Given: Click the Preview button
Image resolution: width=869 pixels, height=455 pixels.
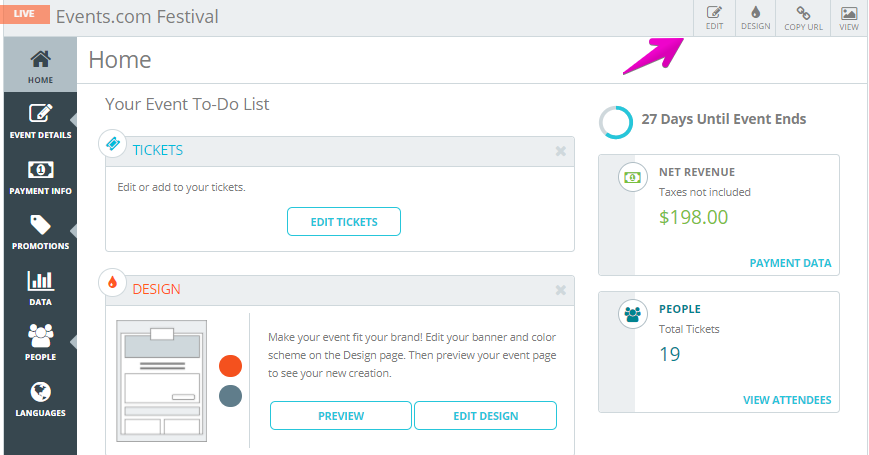Looking at the screenshot, I should pos(341,416).
